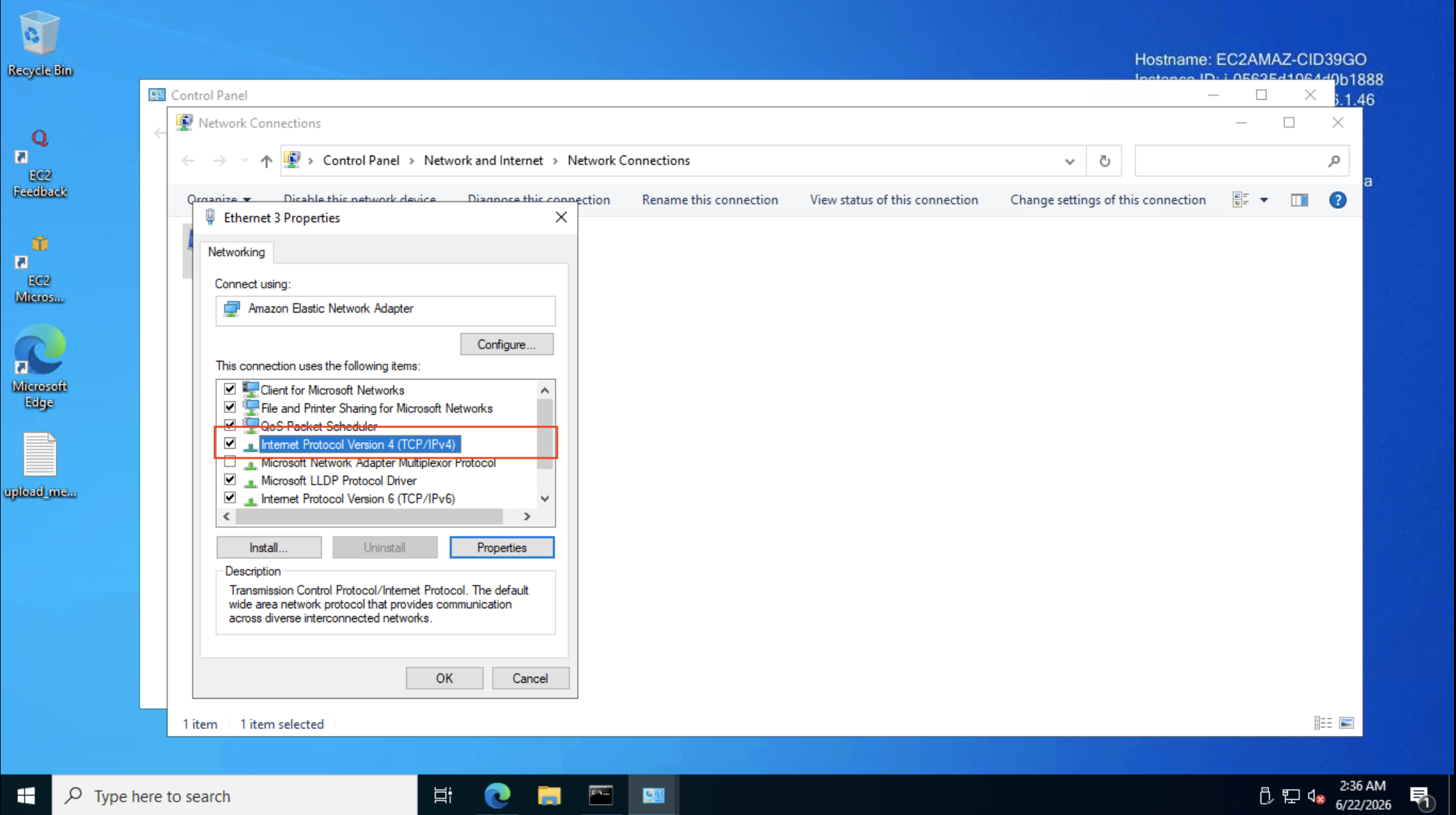Click the Network and Internet breadcrumb

(483, 161)
